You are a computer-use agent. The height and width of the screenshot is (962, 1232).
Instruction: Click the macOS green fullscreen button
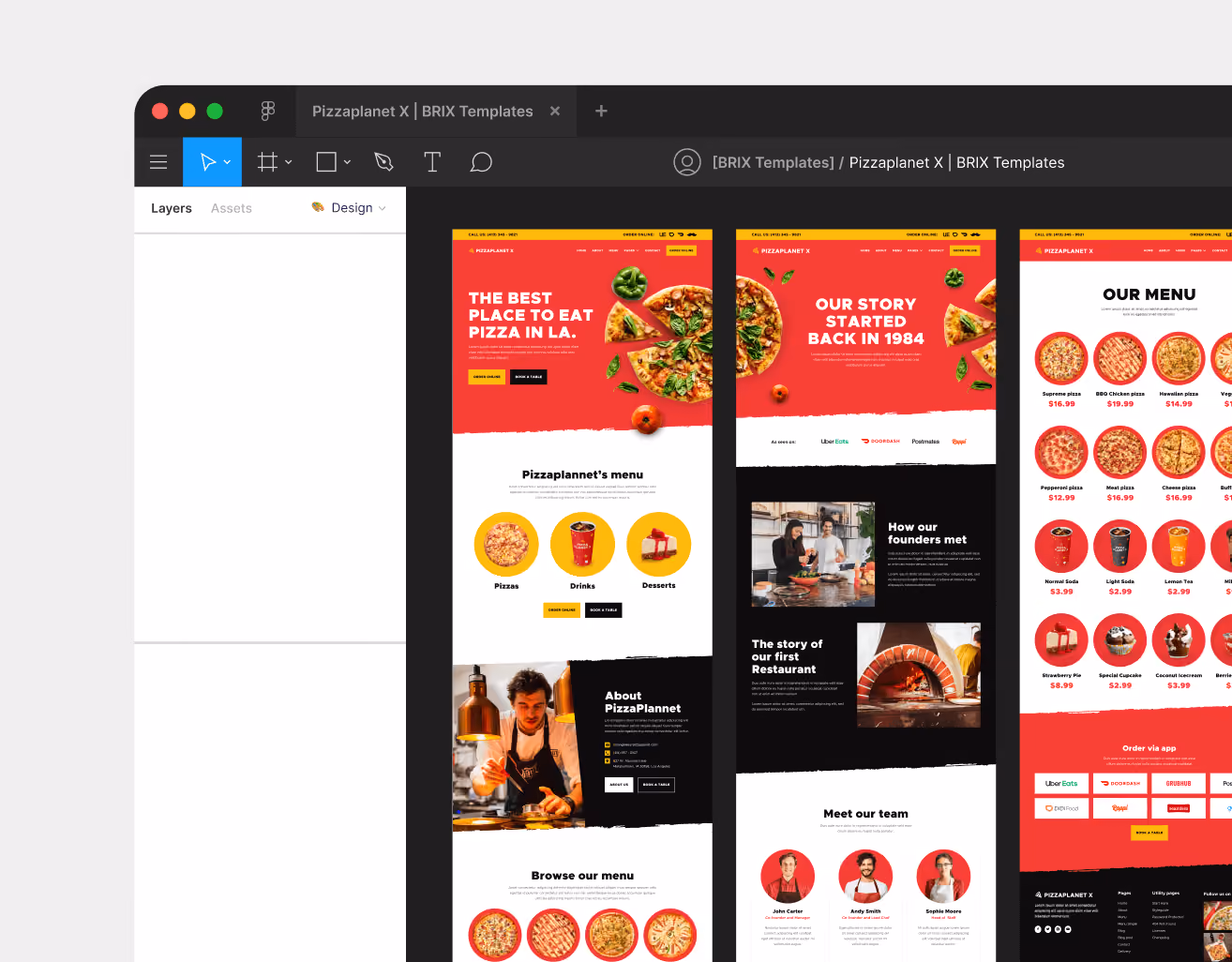pyautogui.click(x=215, y=111)
